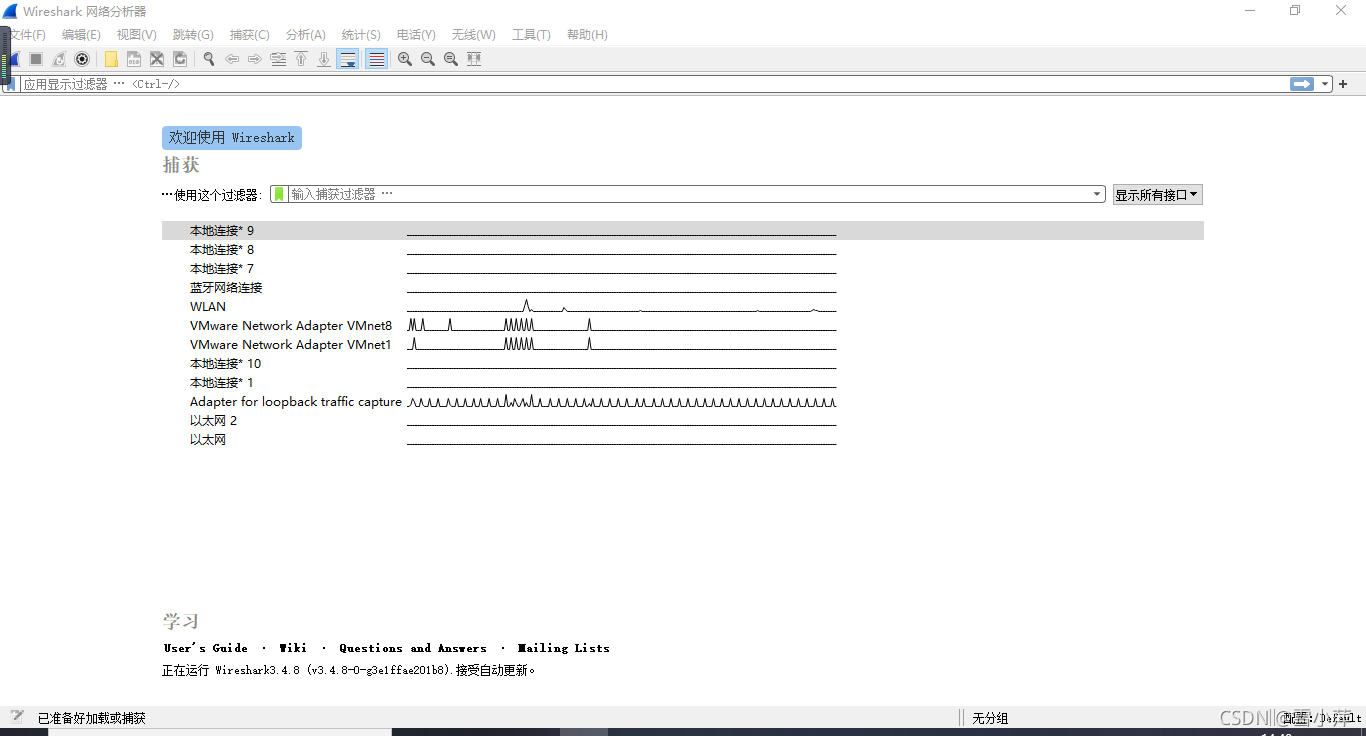This screenshot has height=736, width=1366.
Task: Click the 欢迎使用 Wireshark banner button
Action: pos(232,138)
